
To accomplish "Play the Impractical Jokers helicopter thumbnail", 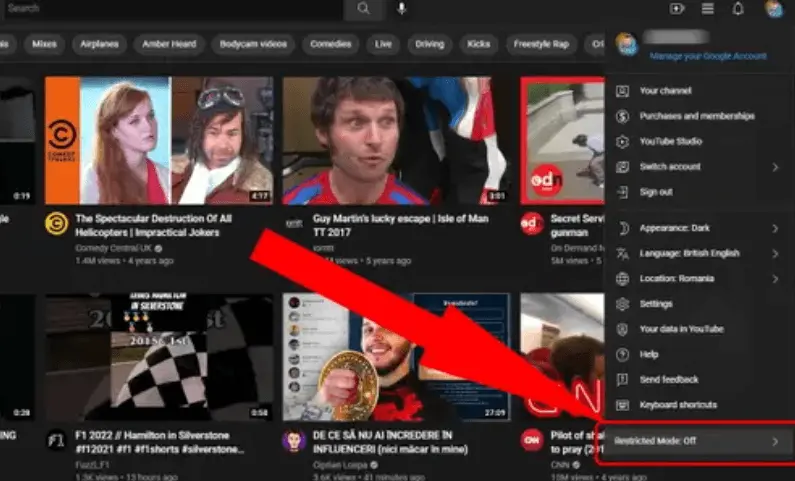I will click(159, 140).
